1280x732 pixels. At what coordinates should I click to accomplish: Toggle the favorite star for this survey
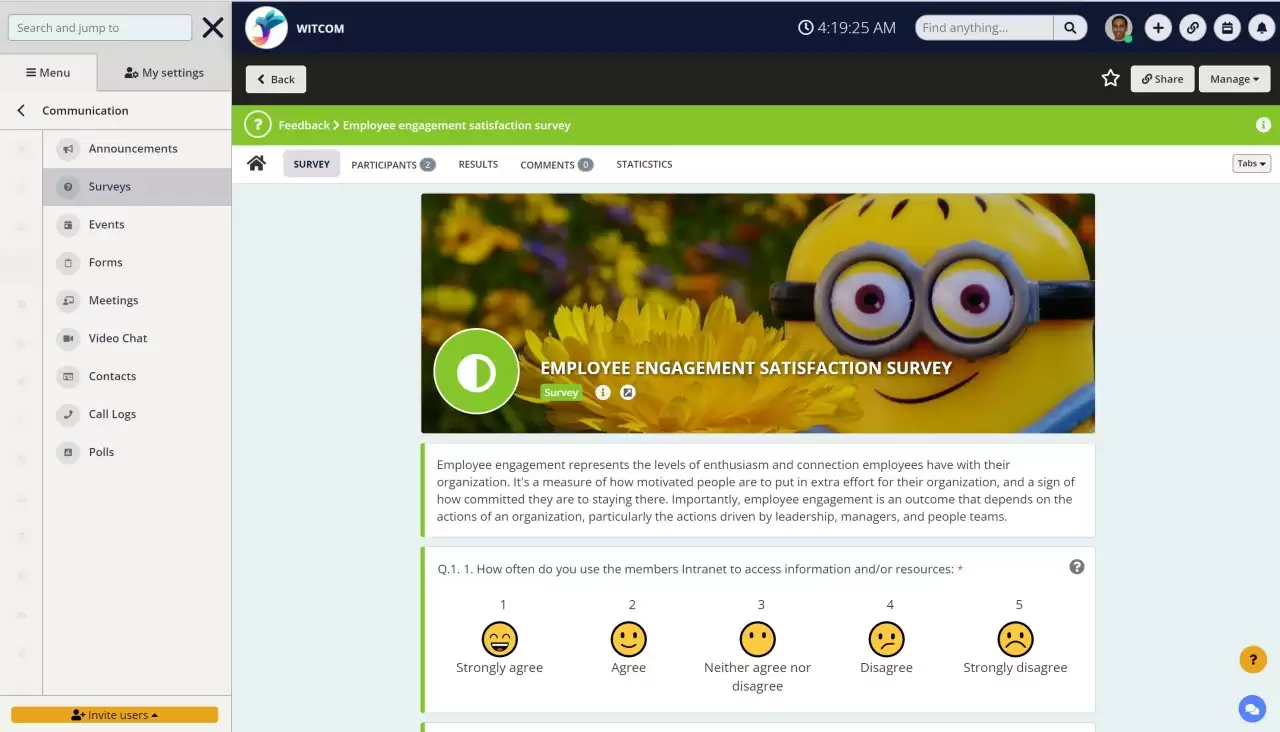[1110, 78]
